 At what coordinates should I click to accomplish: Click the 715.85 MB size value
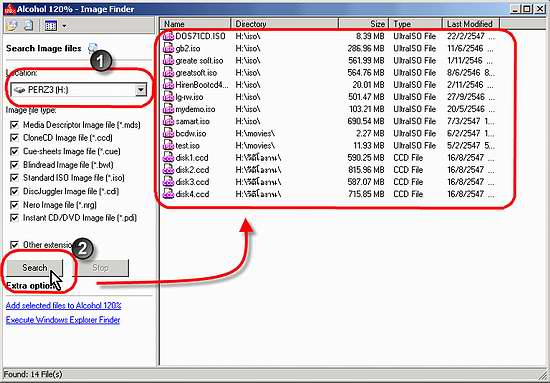click(x=366, y=194)
